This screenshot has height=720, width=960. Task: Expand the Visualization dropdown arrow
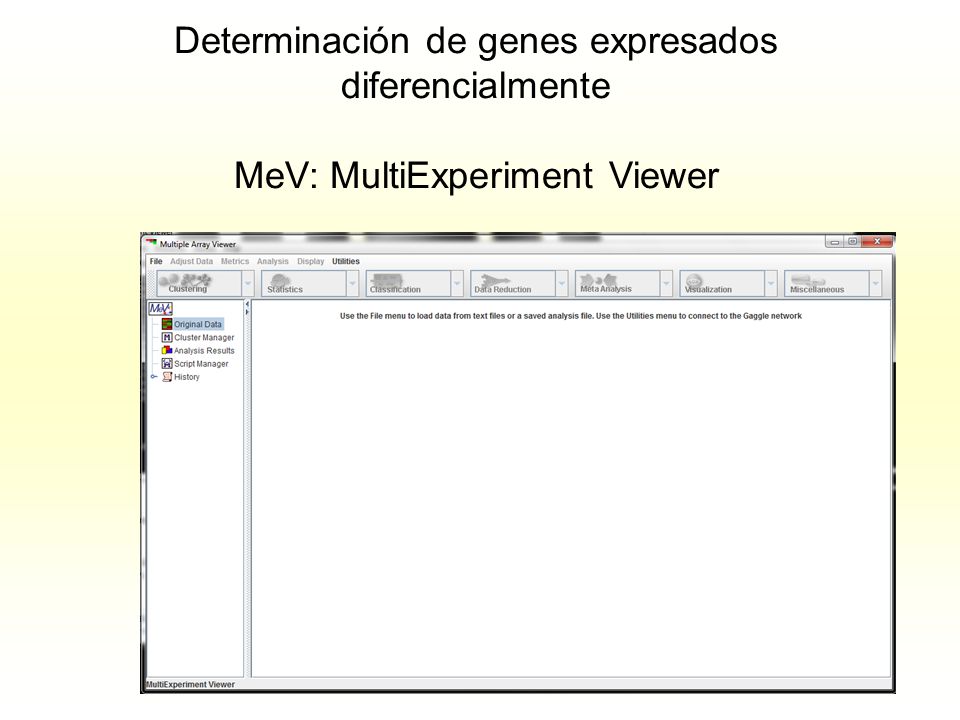click(771, 283)
